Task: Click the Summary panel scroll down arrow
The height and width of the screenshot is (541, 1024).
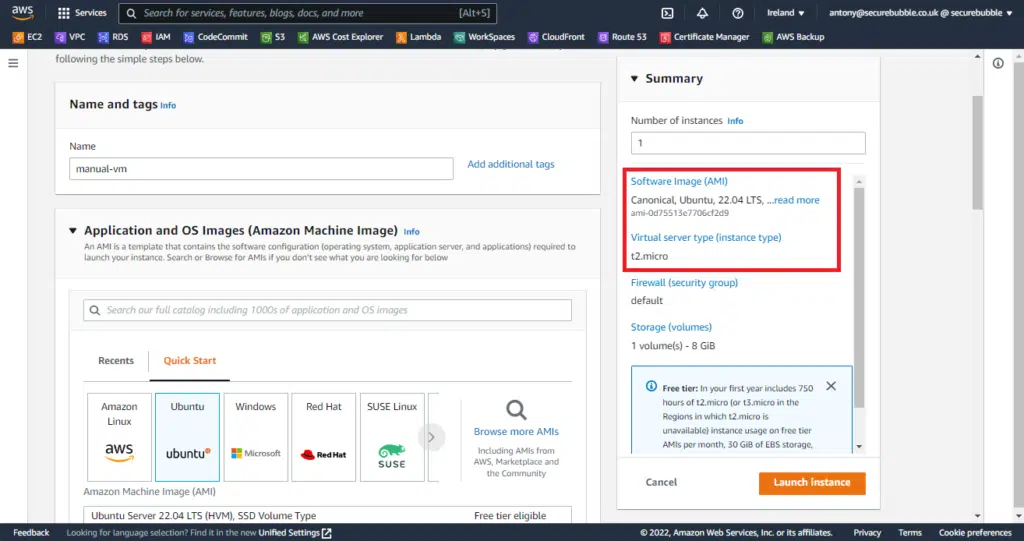Action: 859,447
